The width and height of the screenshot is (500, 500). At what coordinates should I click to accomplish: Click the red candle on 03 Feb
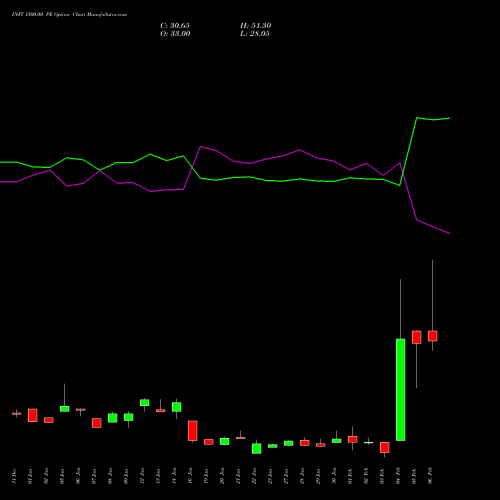click(x=385, y=447)
